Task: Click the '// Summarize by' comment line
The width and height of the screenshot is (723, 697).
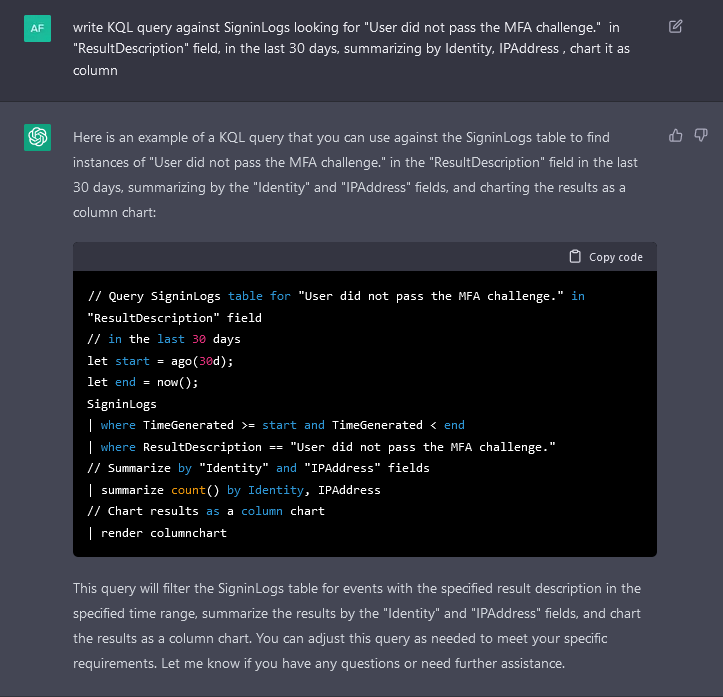Action: (x=258, y=468)
